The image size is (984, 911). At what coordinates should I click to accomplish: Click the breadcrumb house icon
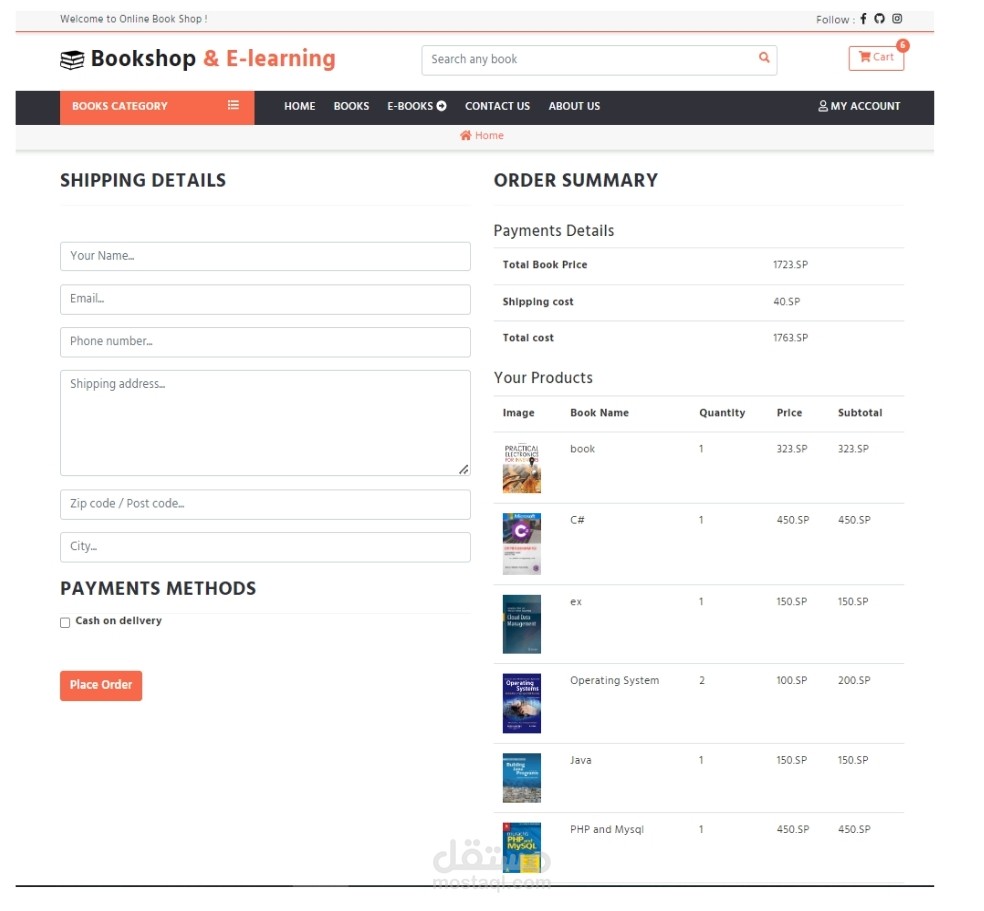click(465, 136)
